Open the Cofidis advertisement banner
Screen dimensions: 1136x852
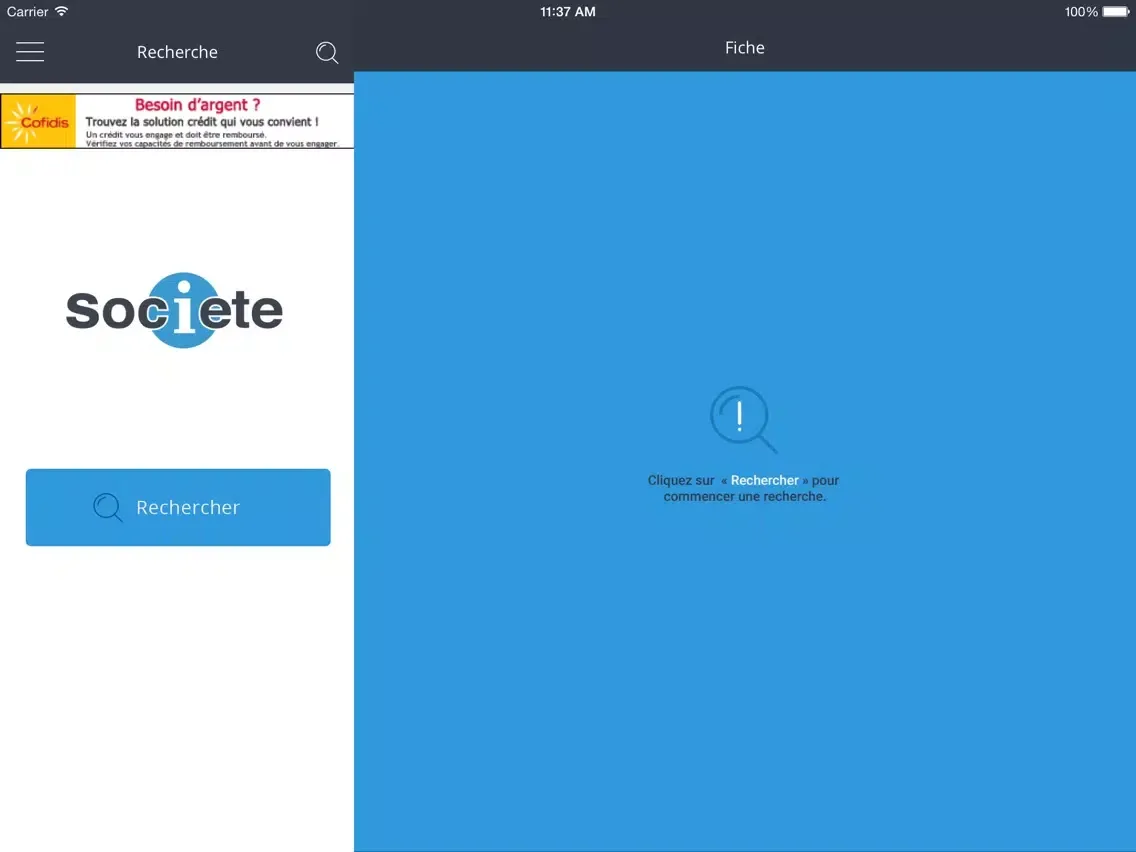177,121
